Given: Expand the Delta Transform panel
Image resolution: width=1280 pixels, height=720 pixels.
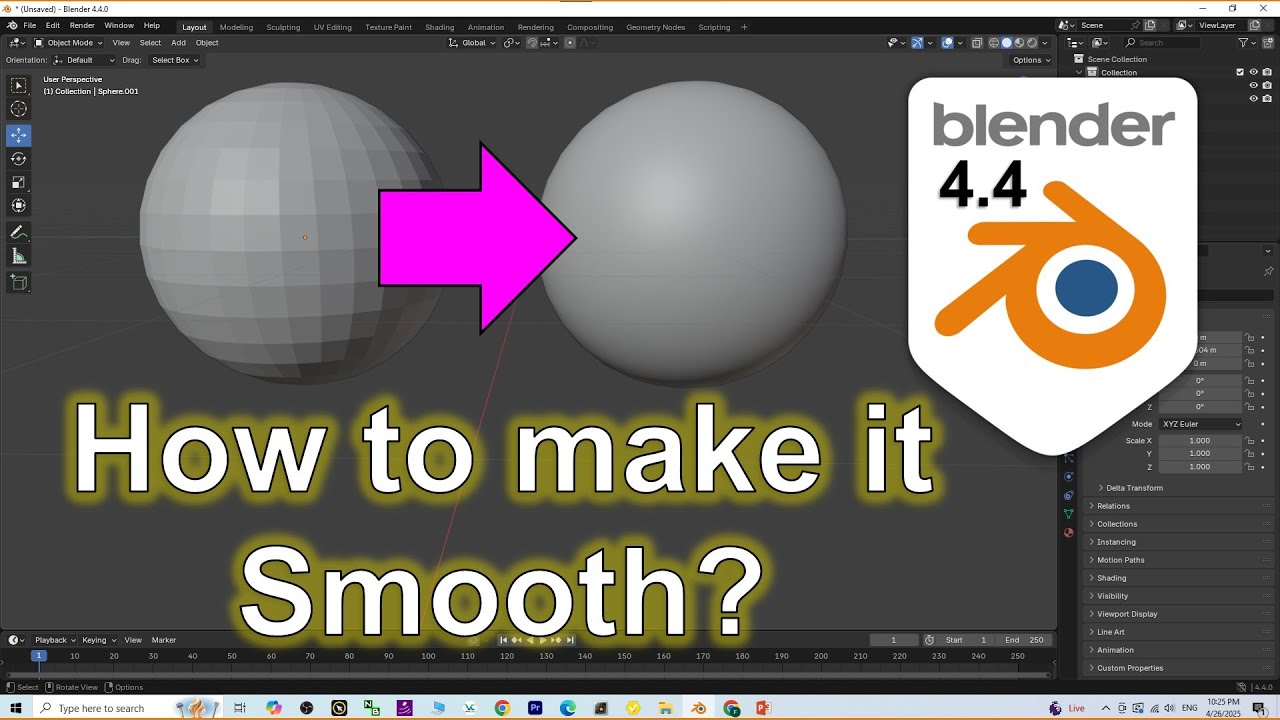Looking at the screenshot, I should (1134, 488).
